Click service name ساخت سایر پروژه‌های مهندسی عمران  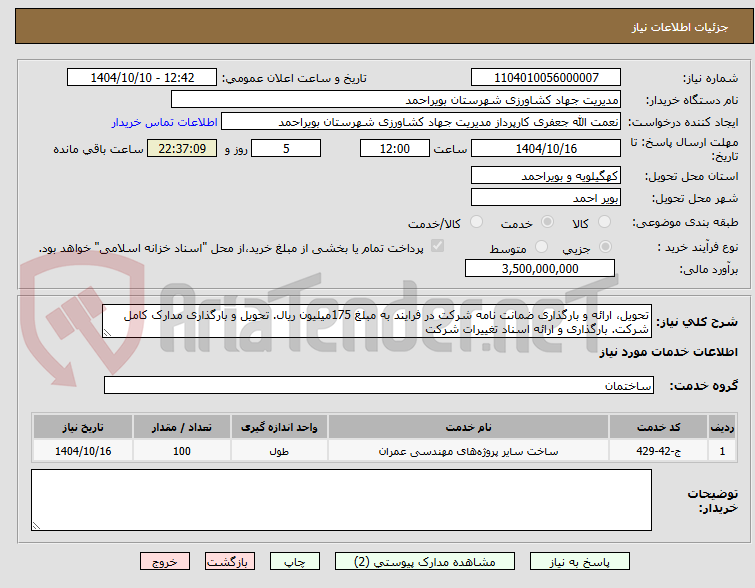468,451
